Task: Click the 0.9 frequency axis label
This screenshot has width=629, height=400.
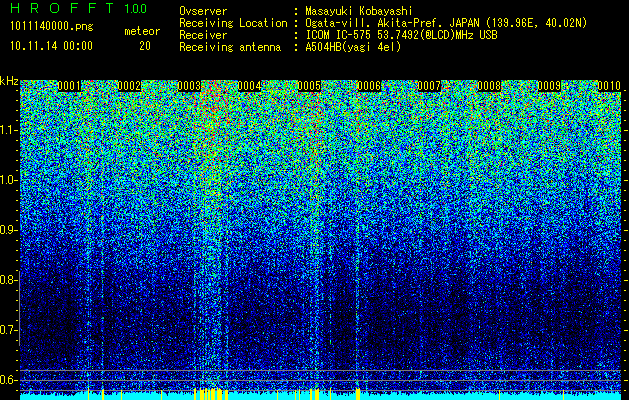Action: point(8,230)
